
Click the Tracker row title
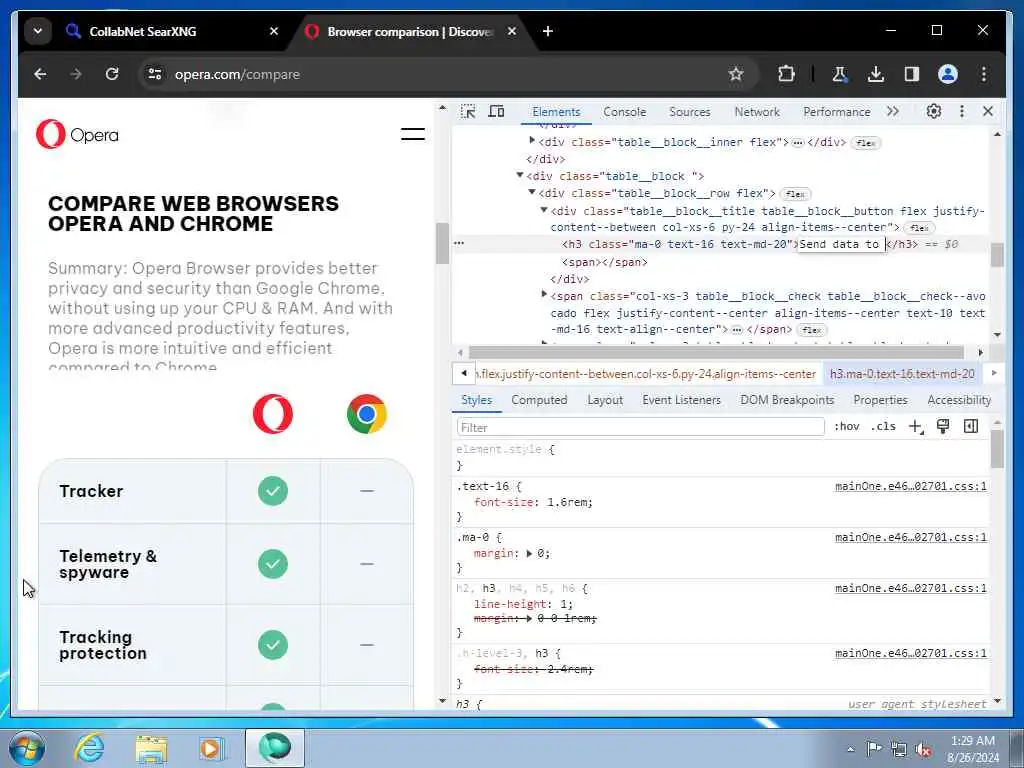tap(91, 491)
